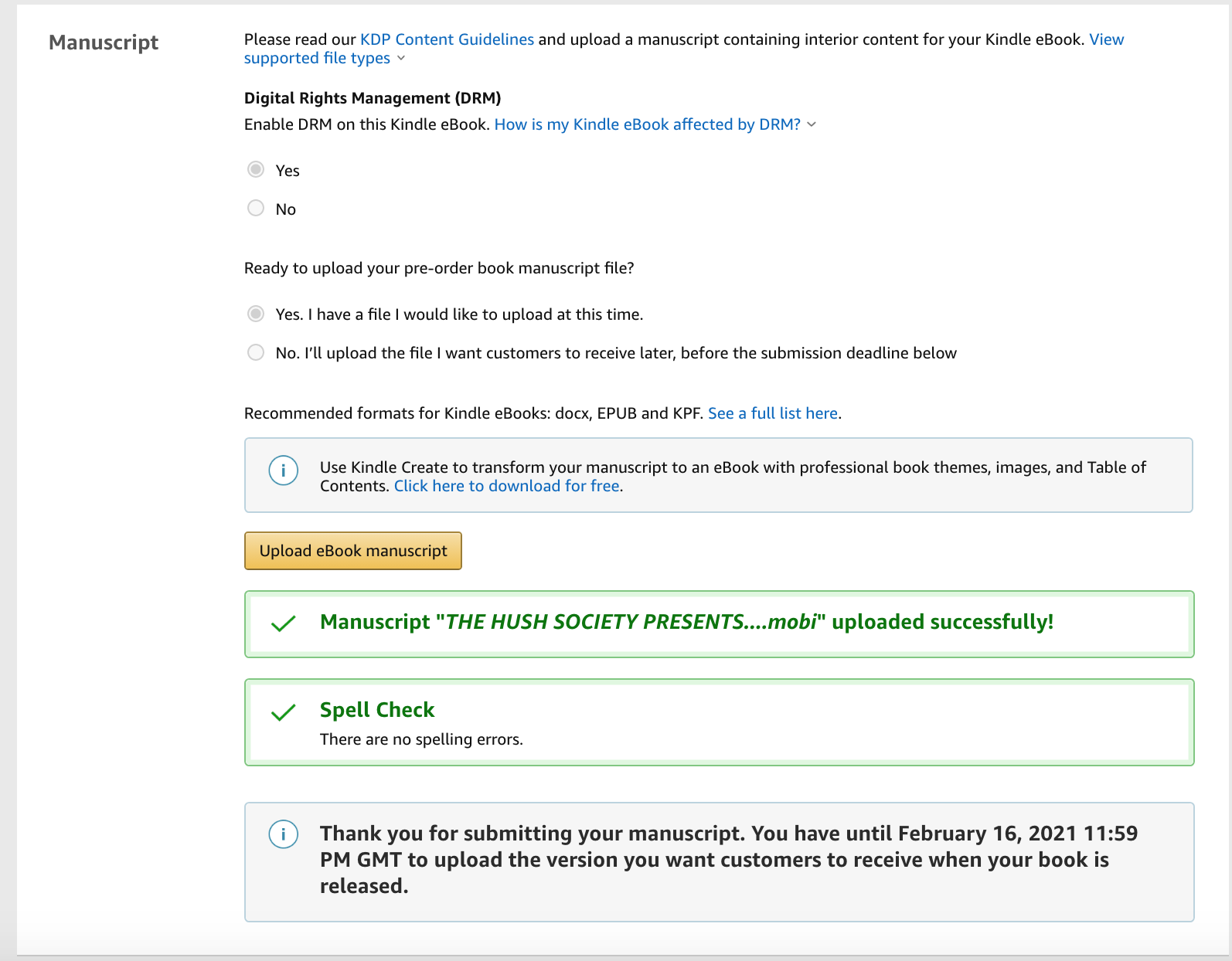1232x961 pixels.
Task: Select Yes to enable DRM
Action: click(x=256, y=170)
